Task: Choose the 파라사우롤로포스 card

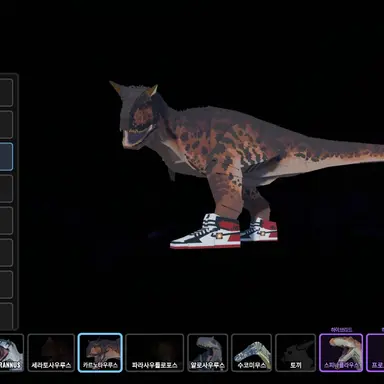Action: tap(155, 353)
